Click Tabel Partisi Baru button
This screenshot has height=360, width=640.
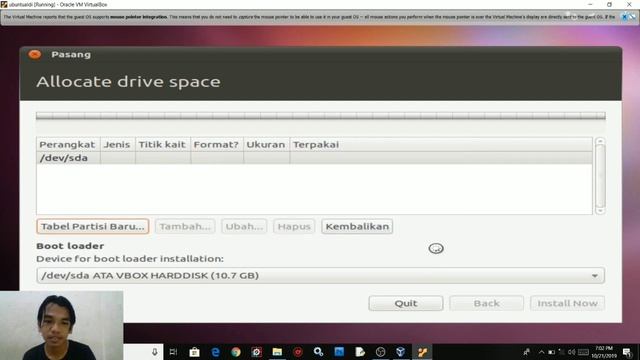coord(93,227)
